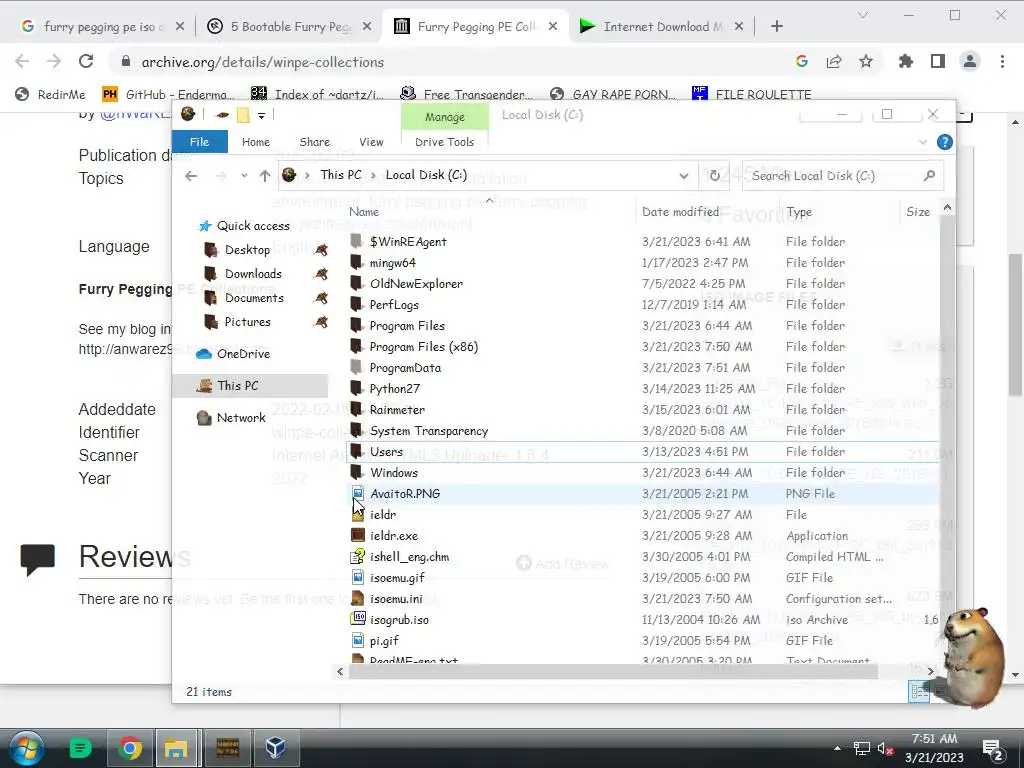Select the isoemu.gif file icon
Screen dimensions: 1024x768
tap(358, 577)
